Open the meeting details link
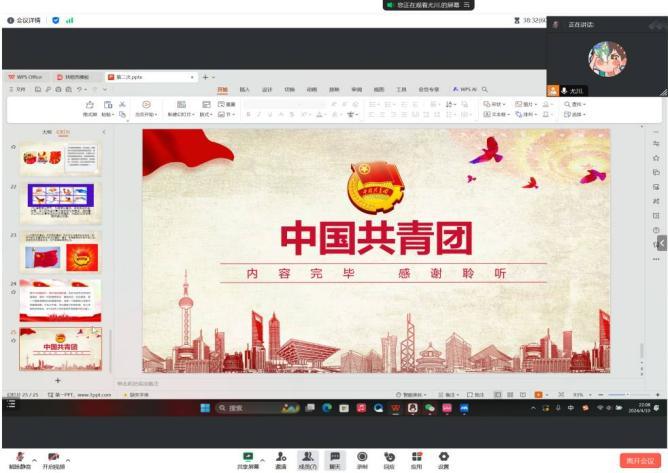This screenshot has width=668, height=473. [x=24, y=20]
